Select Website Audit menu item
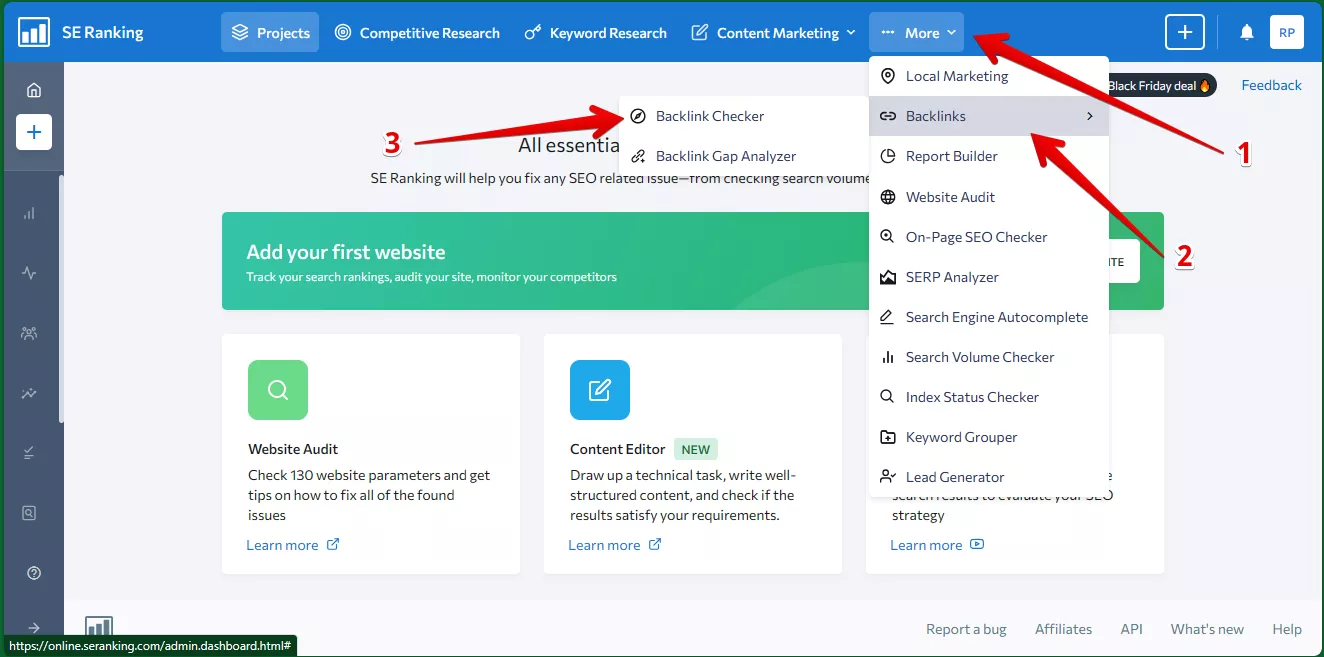 [989, 197]
